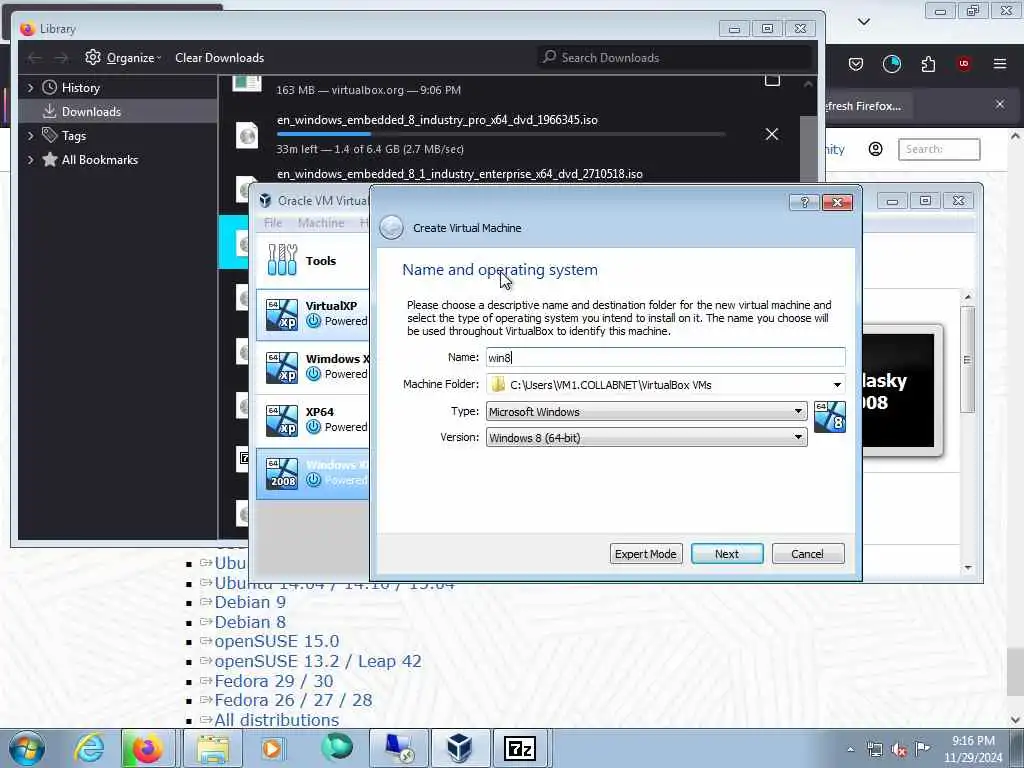This screenshot has width=1024, height=768.
Task: Expand the History tree item
Action: pyautogui.click(x=30, y=88)
